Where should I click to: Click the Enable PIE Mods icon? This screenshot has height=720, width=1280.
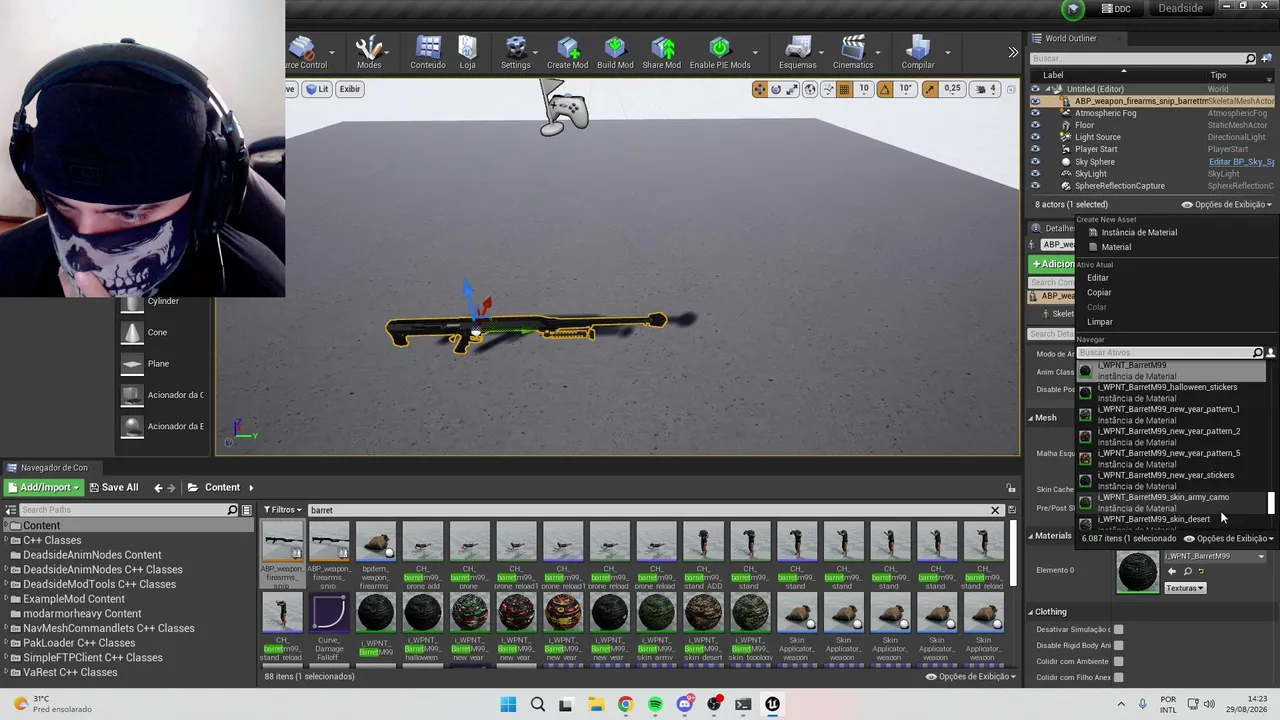pos(720,53)
